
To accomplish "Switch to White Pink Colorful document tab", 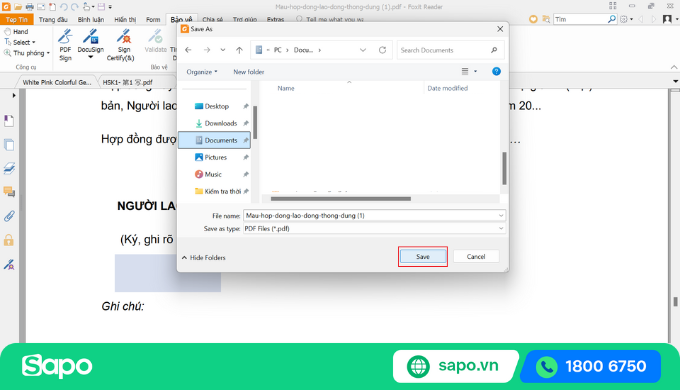I will pyautogui.click(x=56, y=82).
